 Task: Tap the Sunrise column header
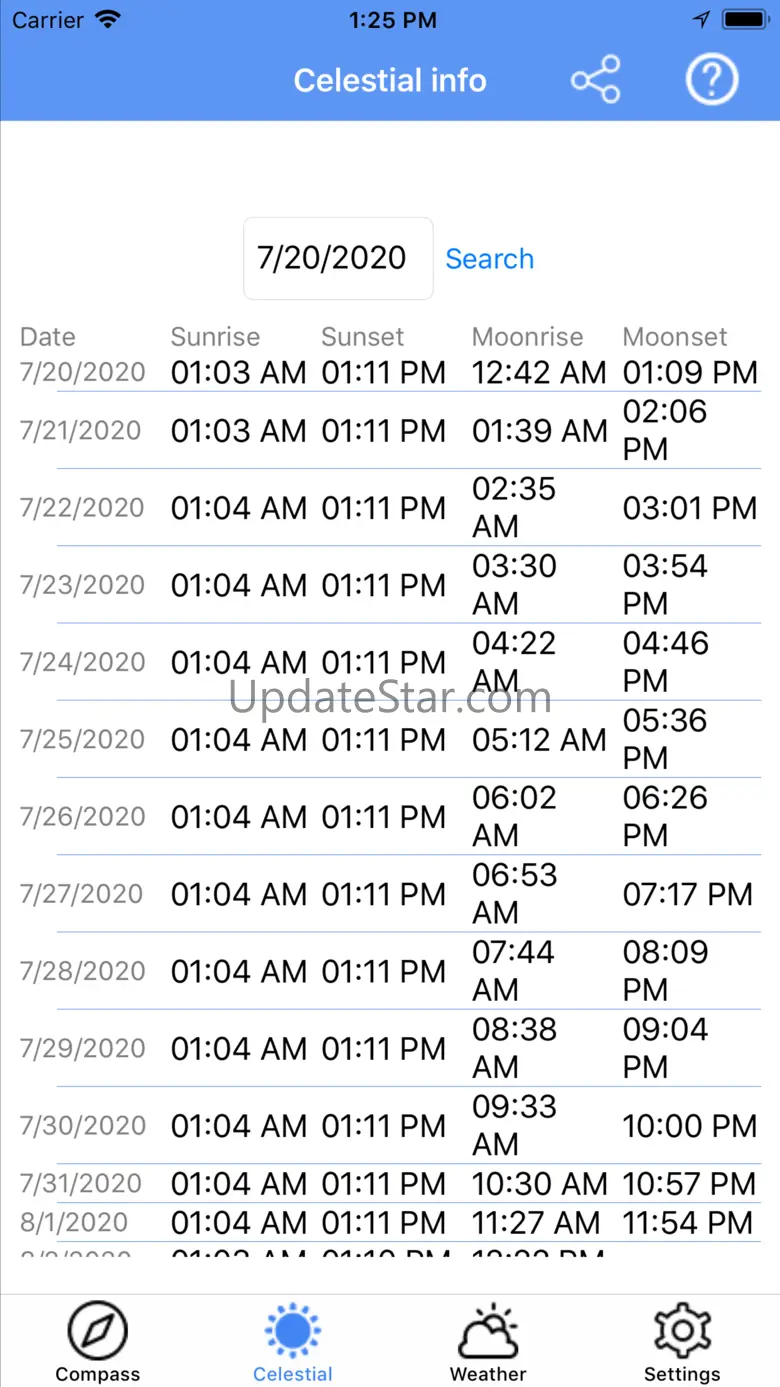(x=215, y=337)
